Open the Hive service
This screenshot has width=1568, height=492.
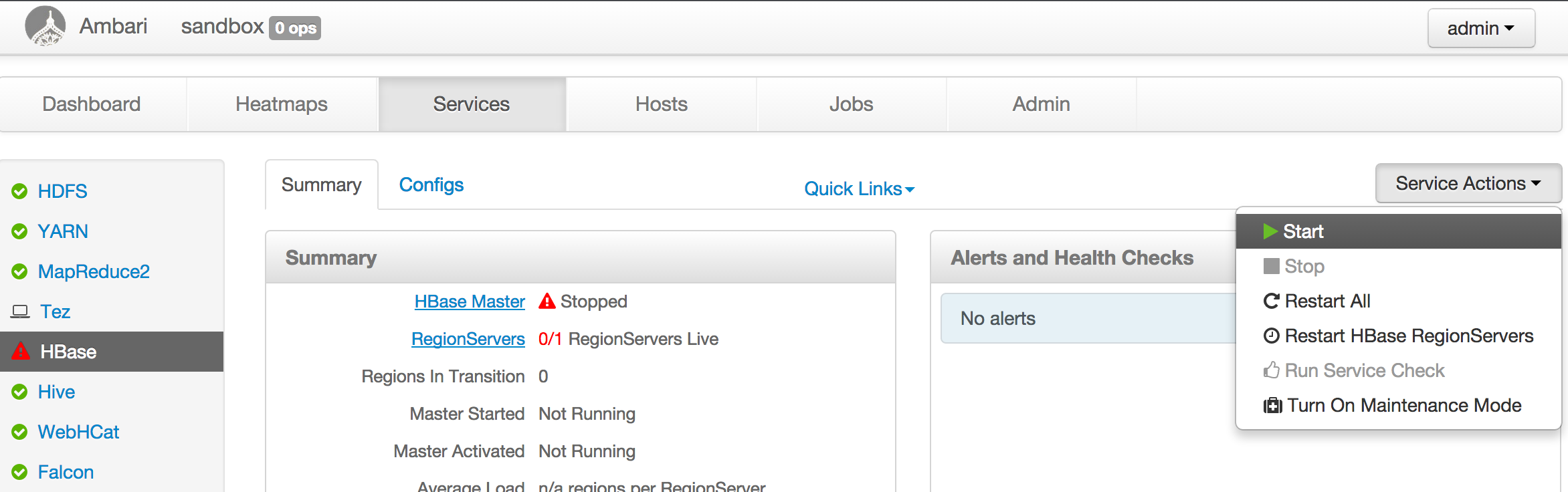click(56, 392)
